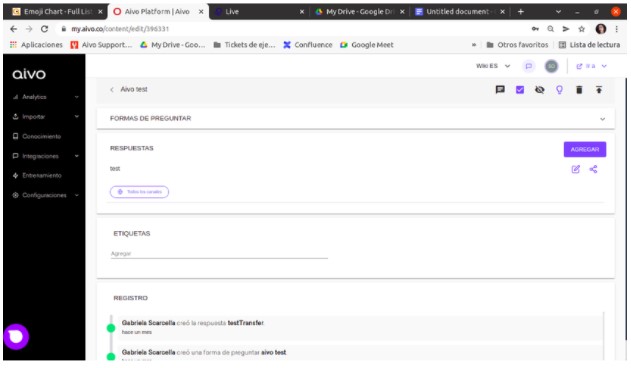Open the purple chat launcher bubble

(x=16, y=337)
